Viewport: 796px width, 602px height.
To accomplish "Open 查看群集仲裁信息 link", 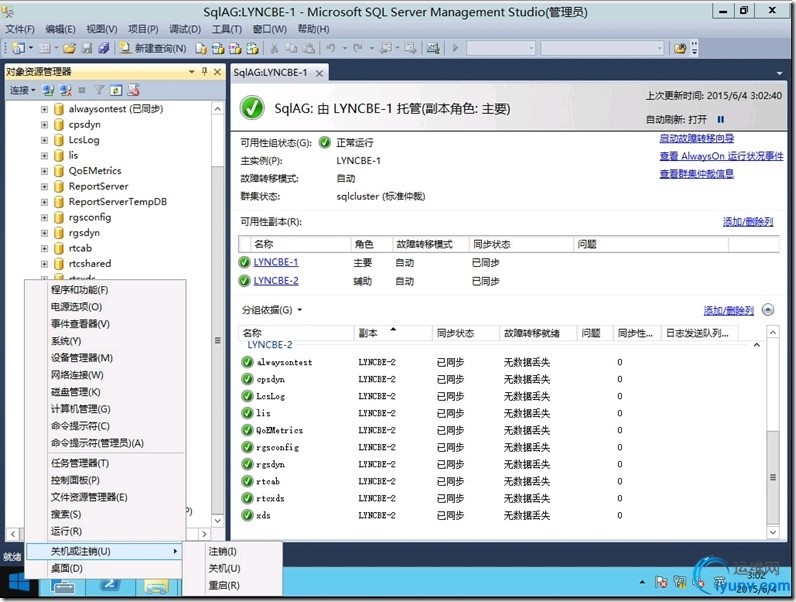I will point(696,174).
